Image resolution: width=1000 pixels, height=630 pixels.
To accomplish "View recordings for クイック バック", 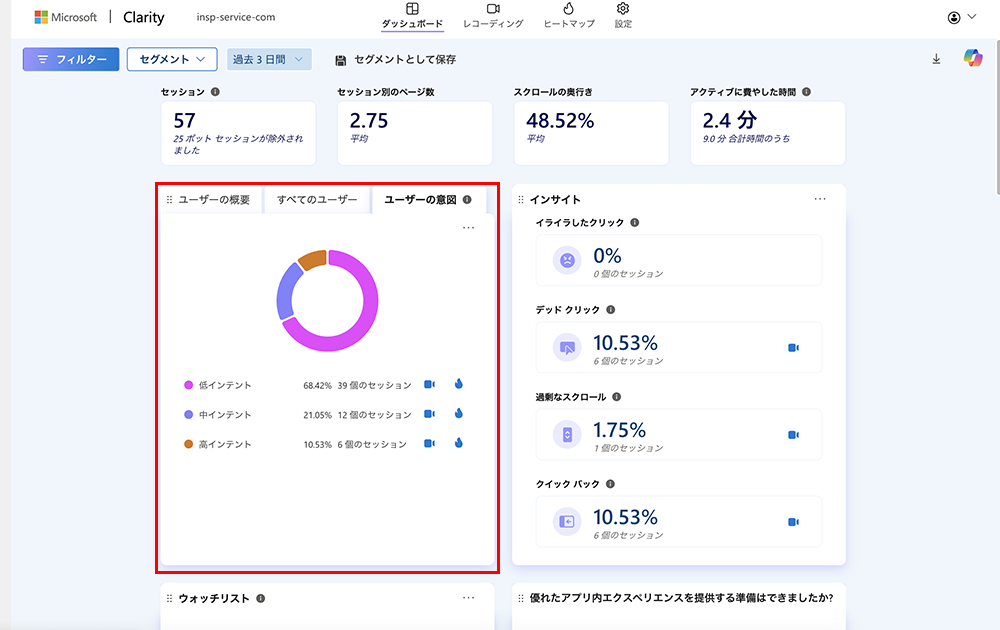I will click(x=793, y=522).
